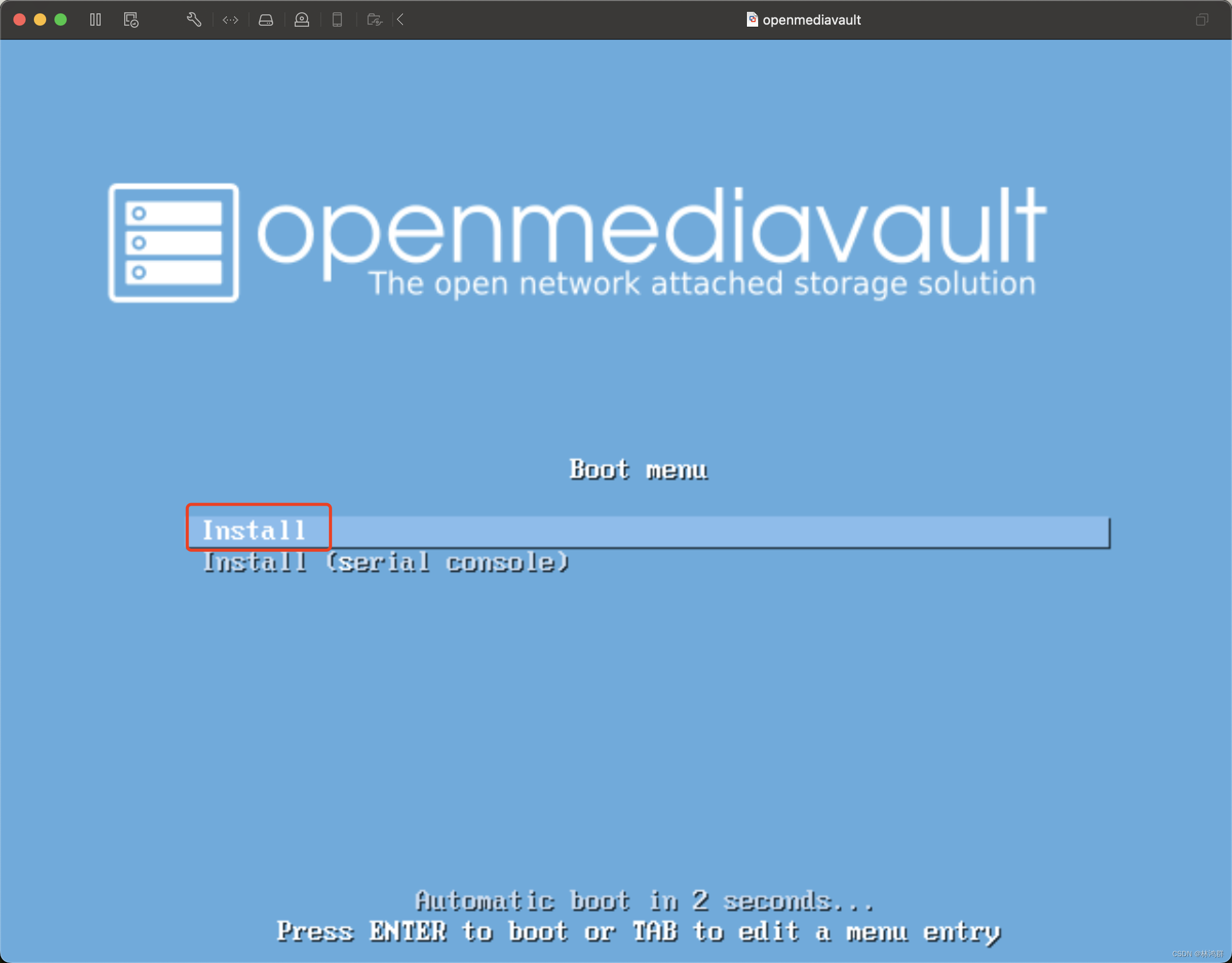Click the network adapter arrows icon
The width and height of the screenshot is (1232, 963).
tap(230, 20)
